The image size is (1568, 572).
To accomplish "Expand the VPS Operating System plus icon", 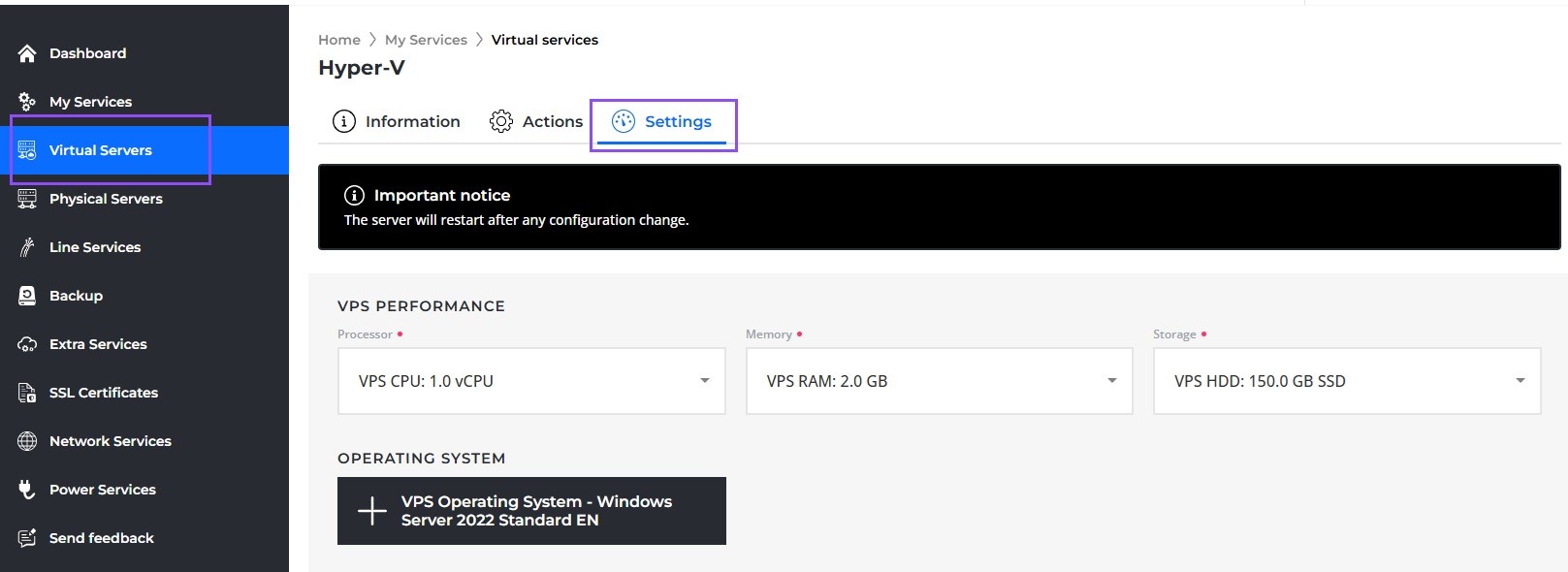I will [x=372, y=511].
